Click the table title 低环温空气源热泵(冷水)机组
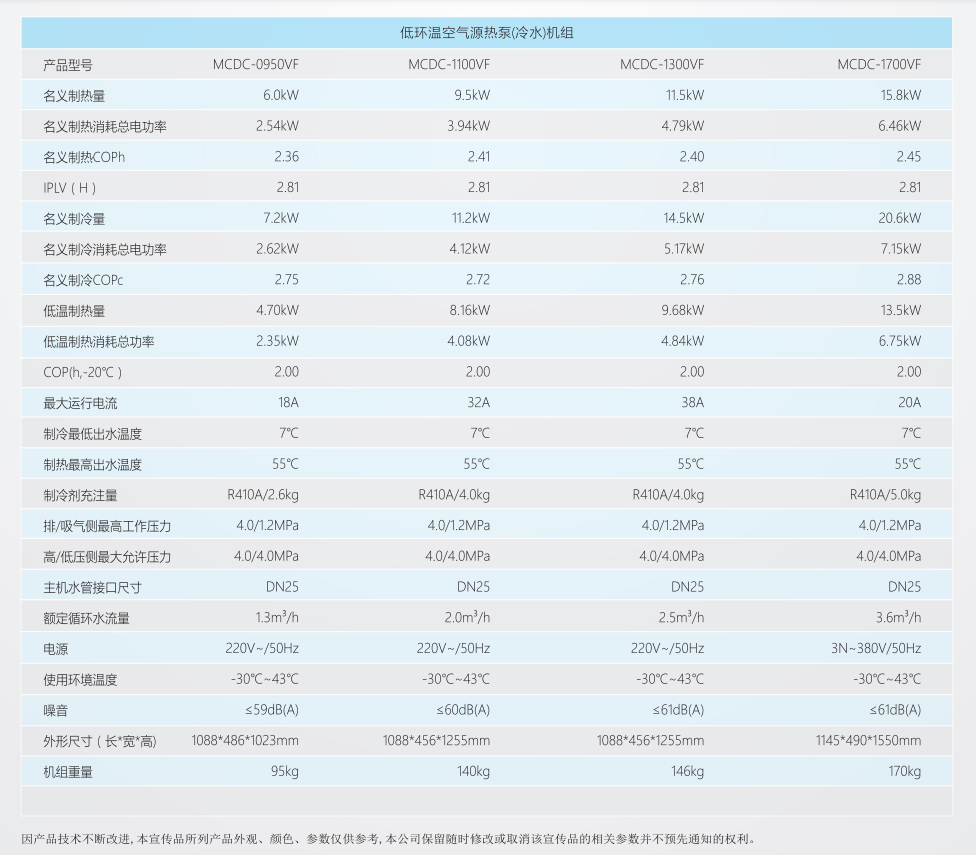This screenshot has width=976, height=855. [487, 33]
